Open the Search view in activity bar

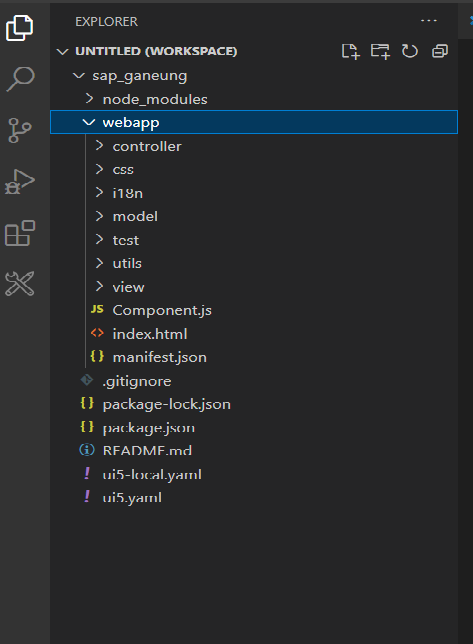[20, 79]
